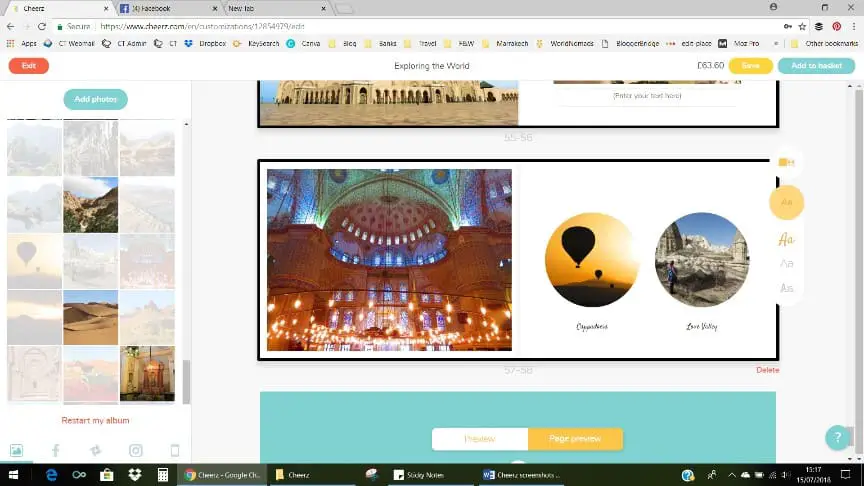Select the desert dunes thumbnail
Screen dimensions: 864x486
coord(90,317)
